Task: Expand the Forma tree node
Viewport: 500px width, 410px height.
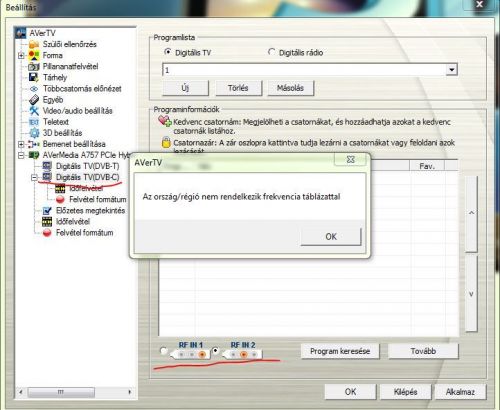Action: click(21, 55)
